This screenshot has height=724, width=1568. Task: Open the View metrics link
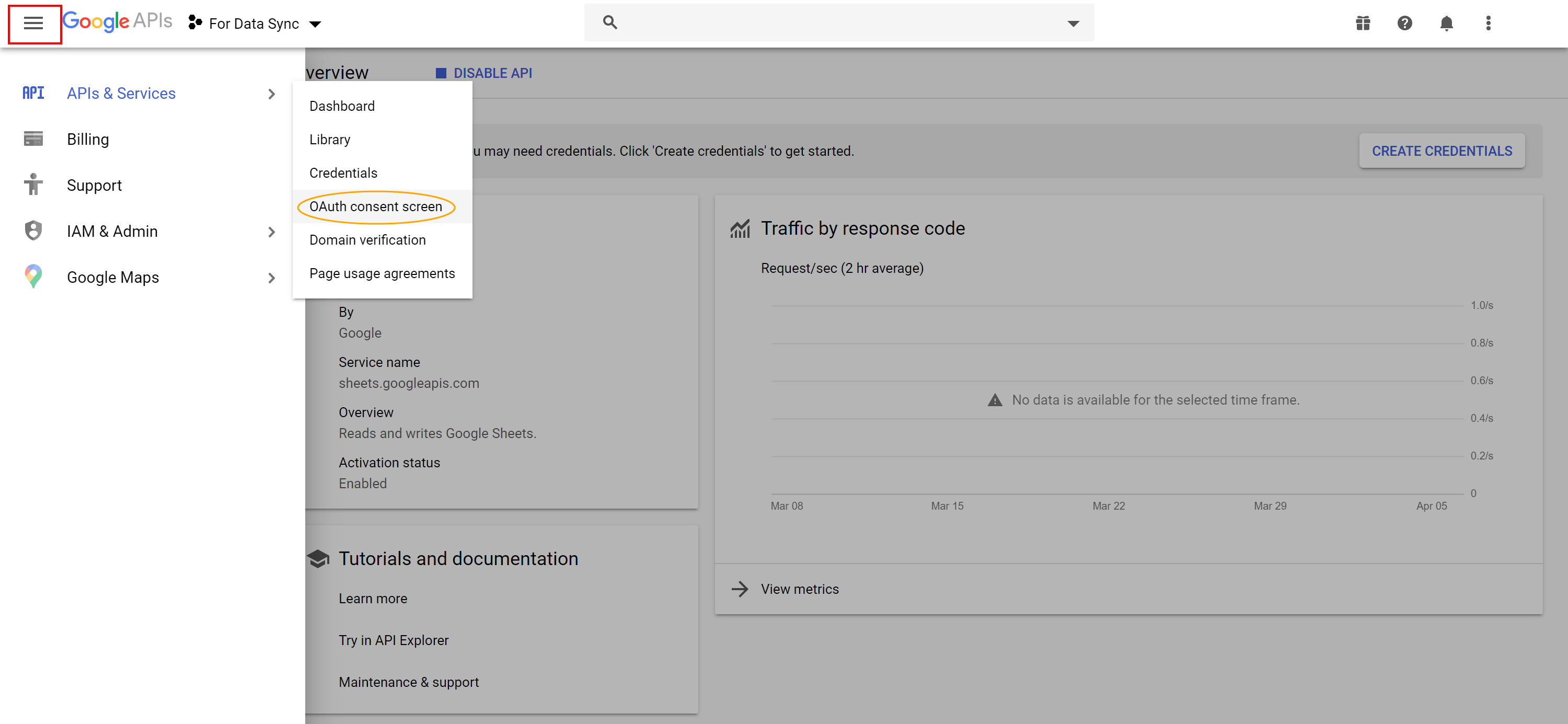[x=799, y=589]
